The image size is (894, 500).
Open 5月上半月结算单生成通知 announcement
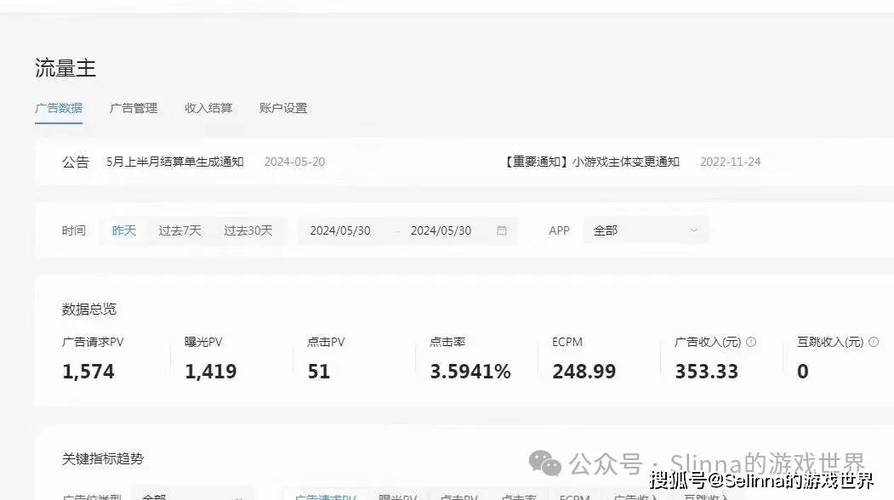175,162
